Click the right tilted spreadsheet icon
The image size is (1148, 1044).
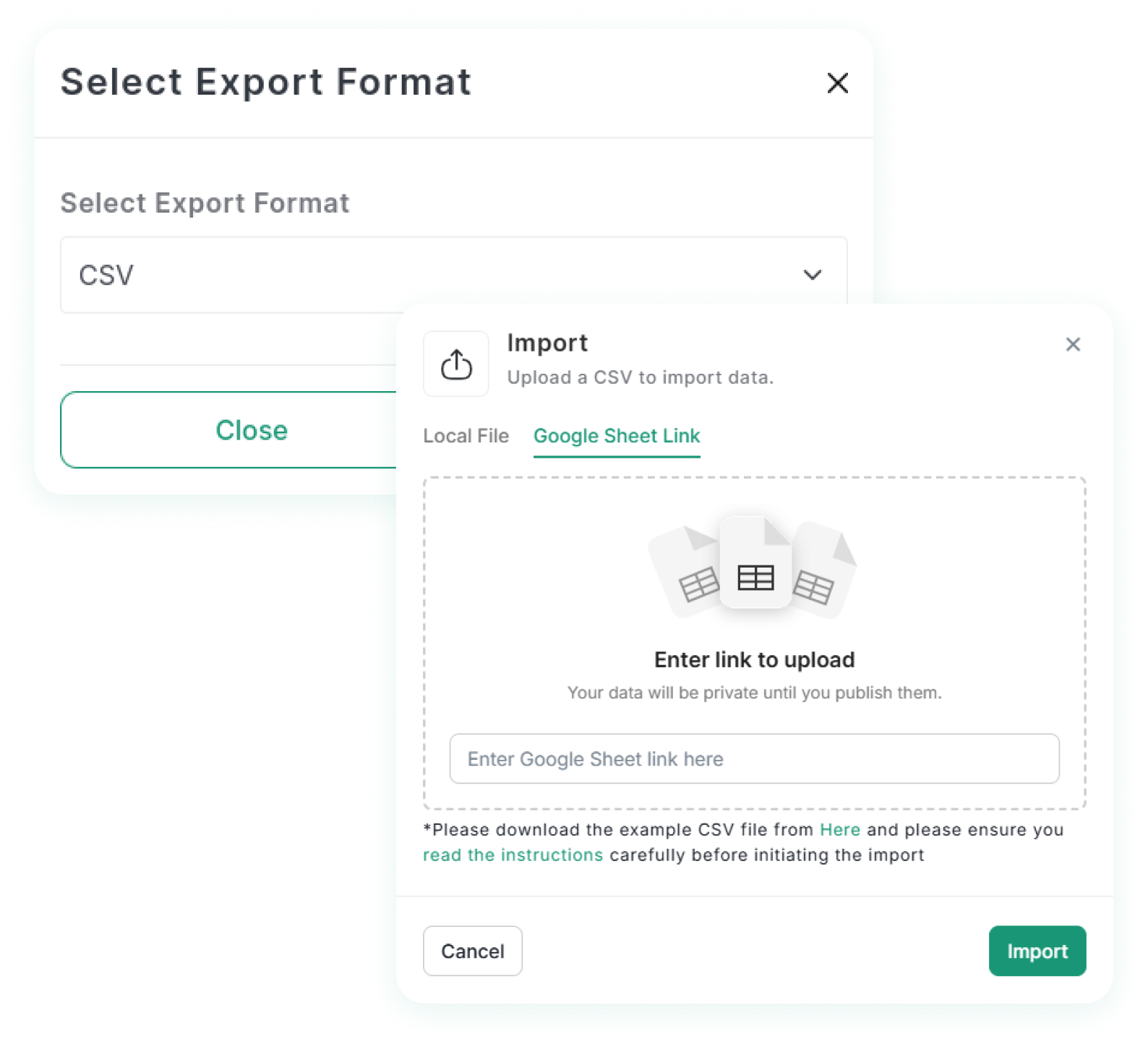tap(823, 571)
